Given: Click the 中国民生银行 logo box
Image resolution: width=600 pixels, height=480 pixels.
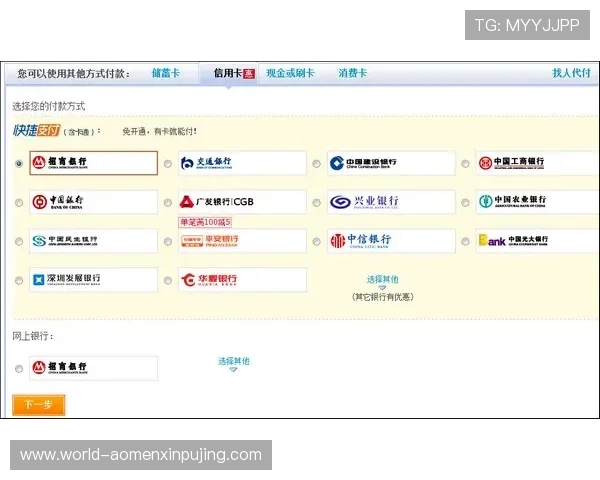Looking at the screenshot, I should click(x=93, y=241).
